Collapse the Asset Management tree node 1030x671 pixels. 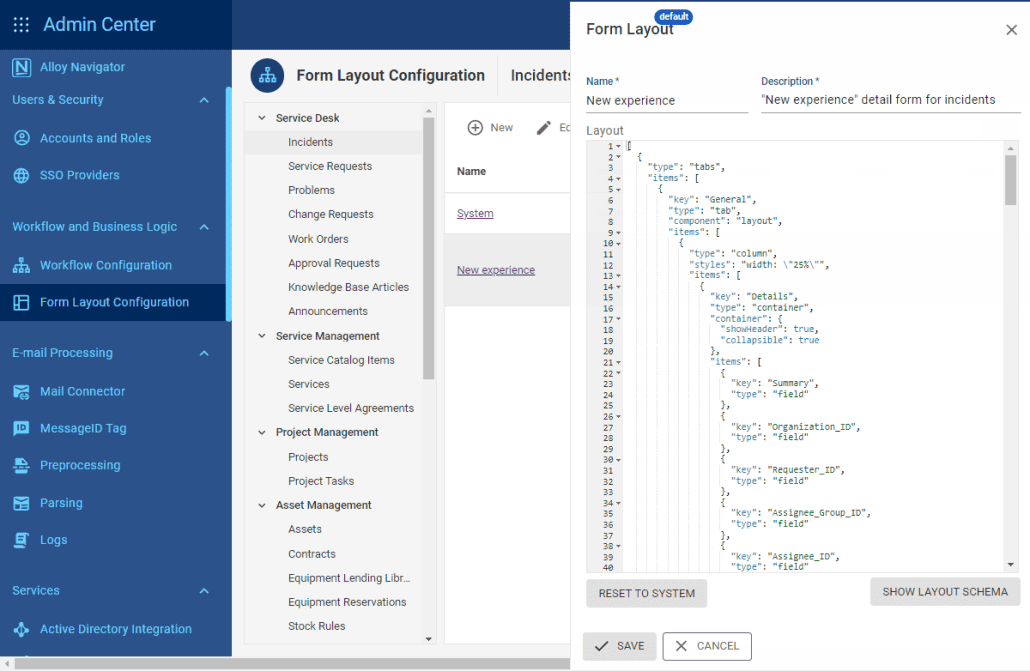pos(262,505)
